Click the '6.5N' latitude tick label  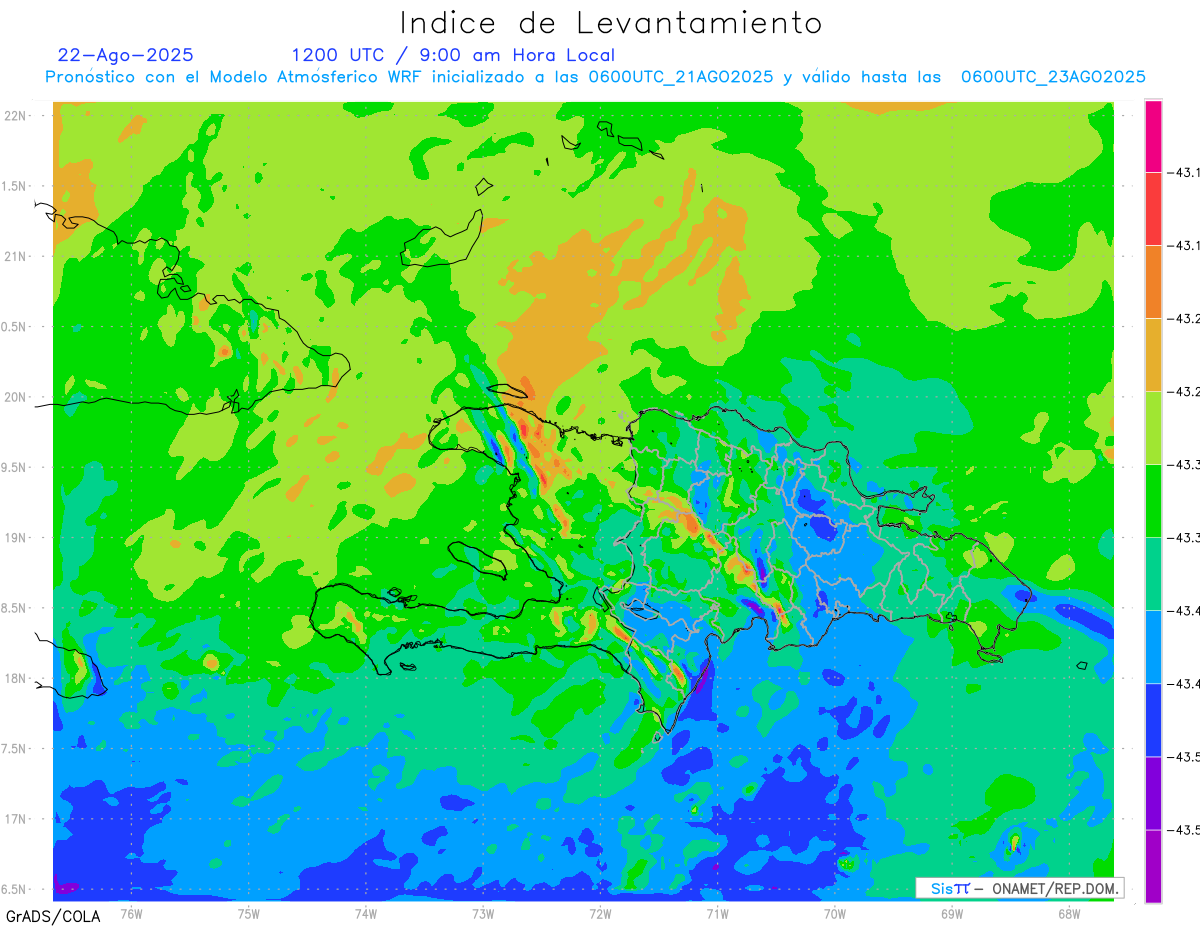(x=14, y=889)
